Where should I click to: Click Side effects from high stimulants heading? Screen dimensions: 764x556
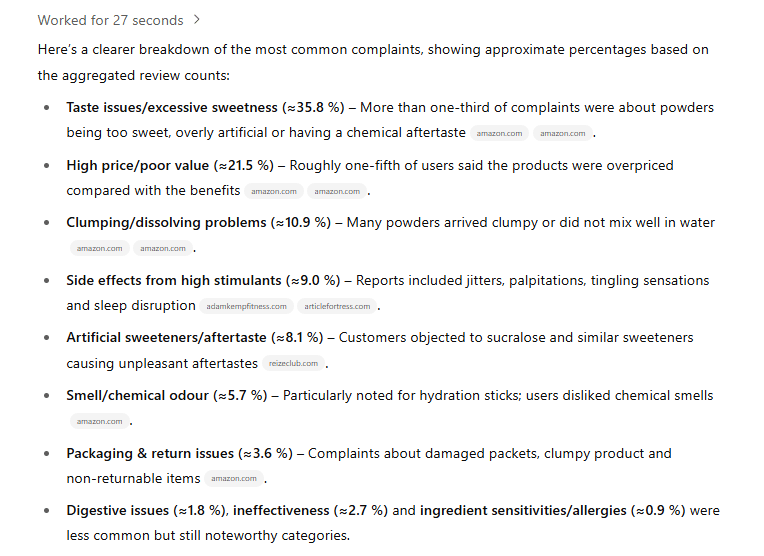174,281
